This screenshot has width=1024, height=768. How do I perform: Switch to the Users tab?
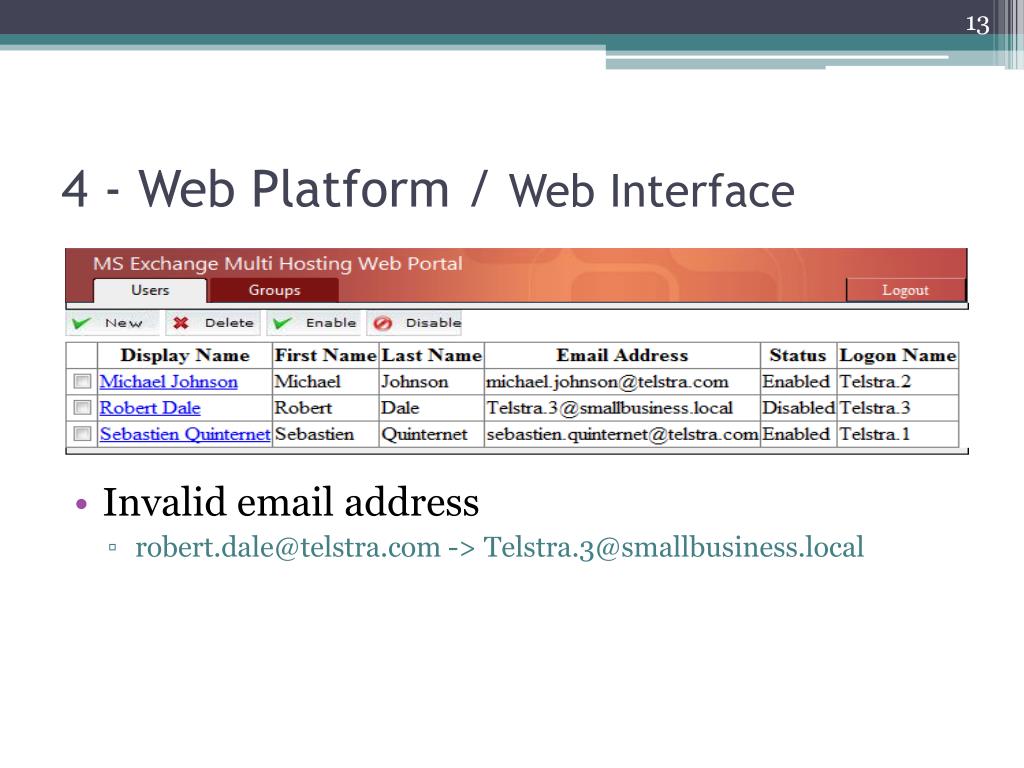pos(150,291)
